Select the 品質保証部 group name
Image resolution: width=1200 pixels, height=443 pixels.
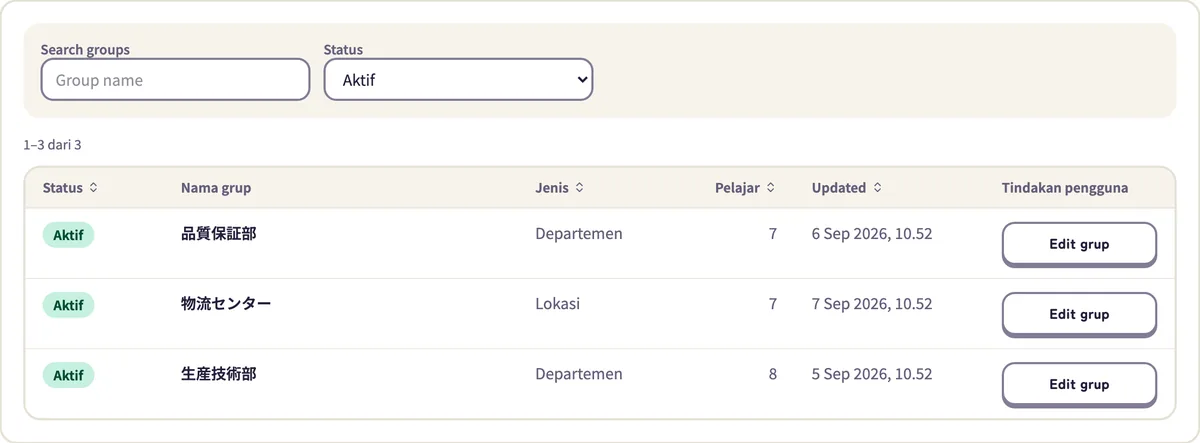pyautogui.click(x=218, y=234)
